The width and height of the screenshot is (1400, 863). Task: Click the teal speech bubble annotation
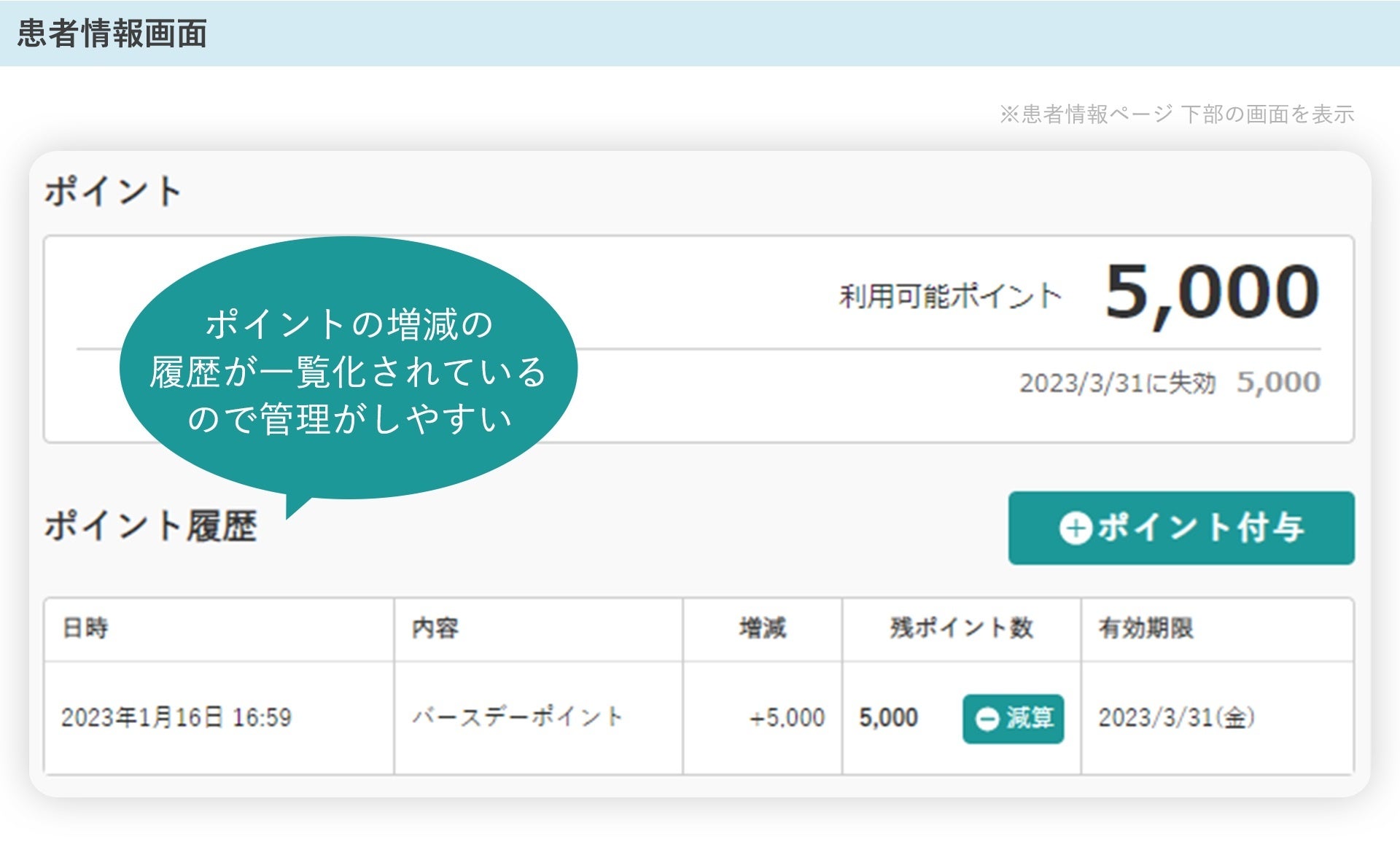349,371
